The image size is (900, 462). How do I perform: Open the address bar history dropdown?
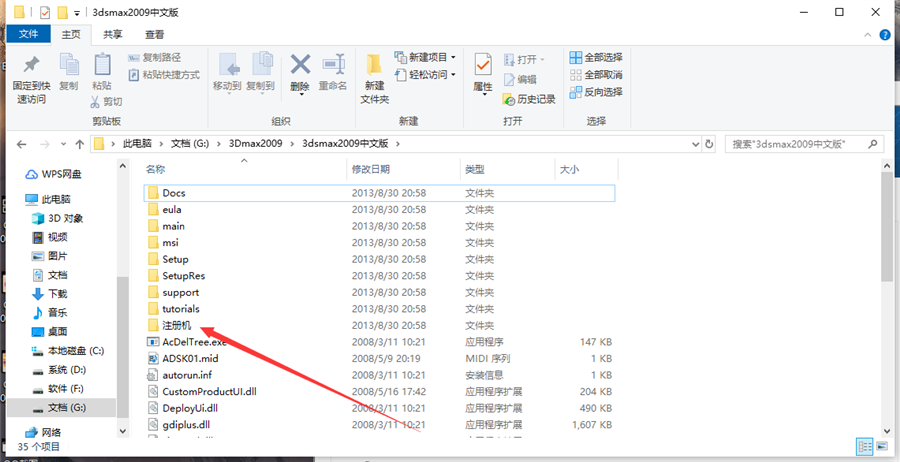[x=695, y=143]
